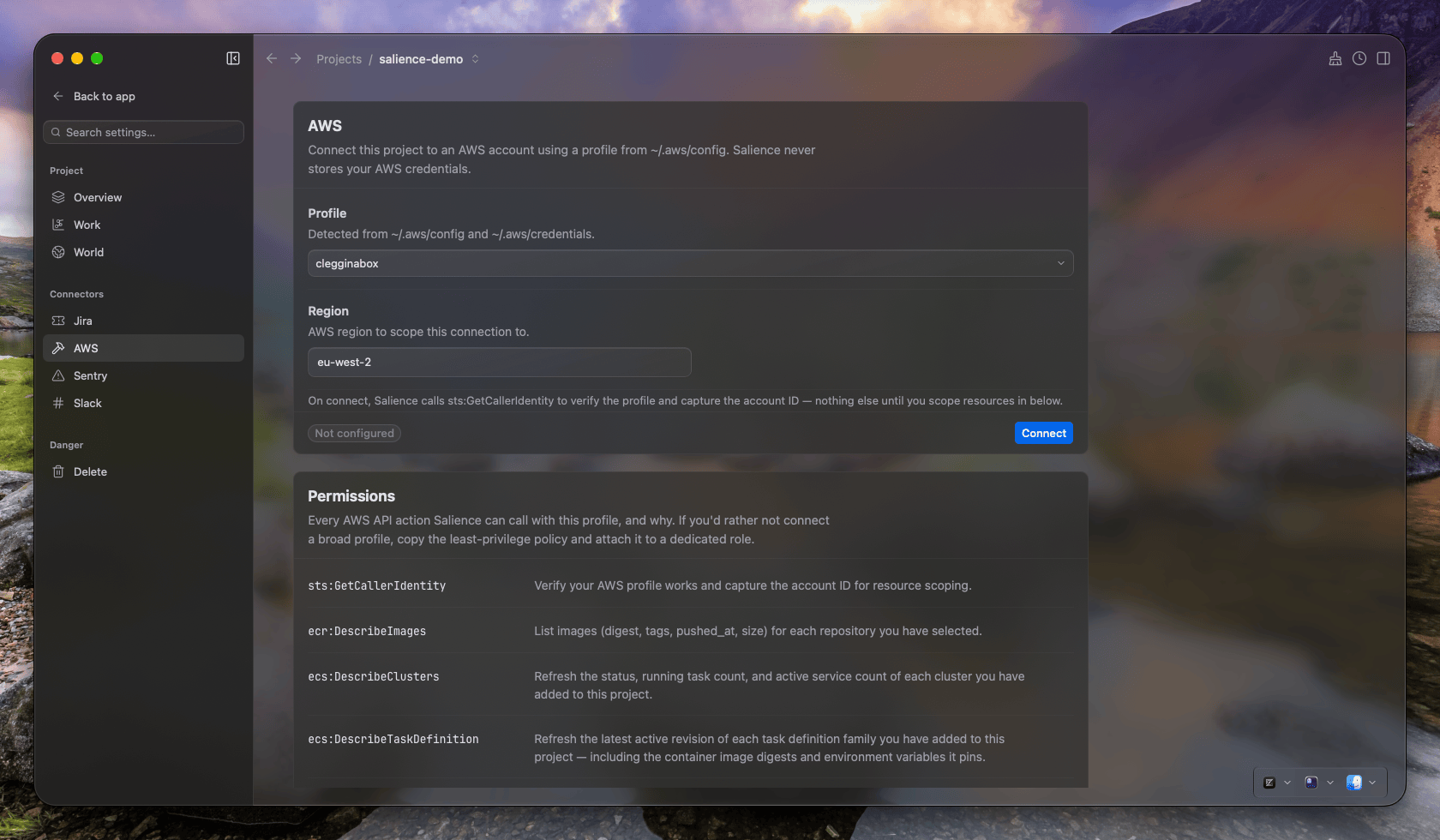Expand the salience-demo project switcher chevrons
Image resolution: width=1440 pixels, height=840 pixels.
pos(475,59)
